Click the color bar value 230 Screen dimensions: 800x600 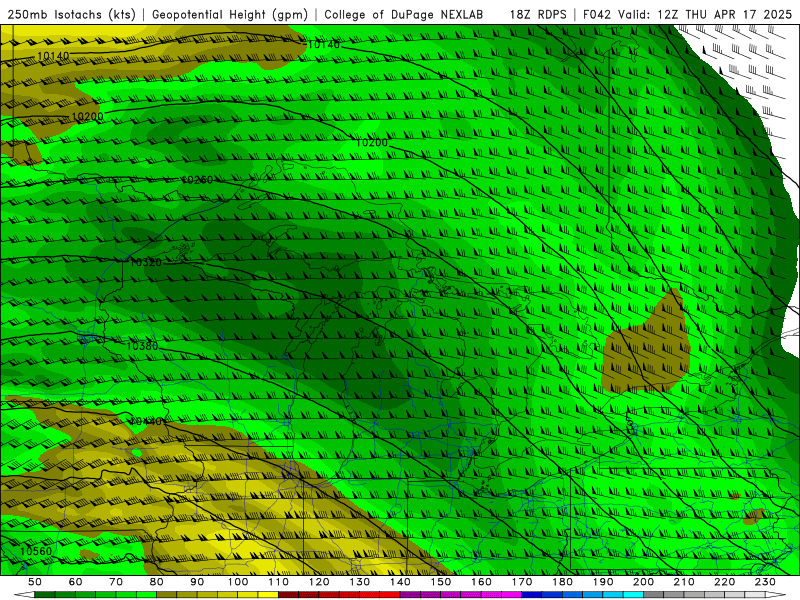[765, 582]
